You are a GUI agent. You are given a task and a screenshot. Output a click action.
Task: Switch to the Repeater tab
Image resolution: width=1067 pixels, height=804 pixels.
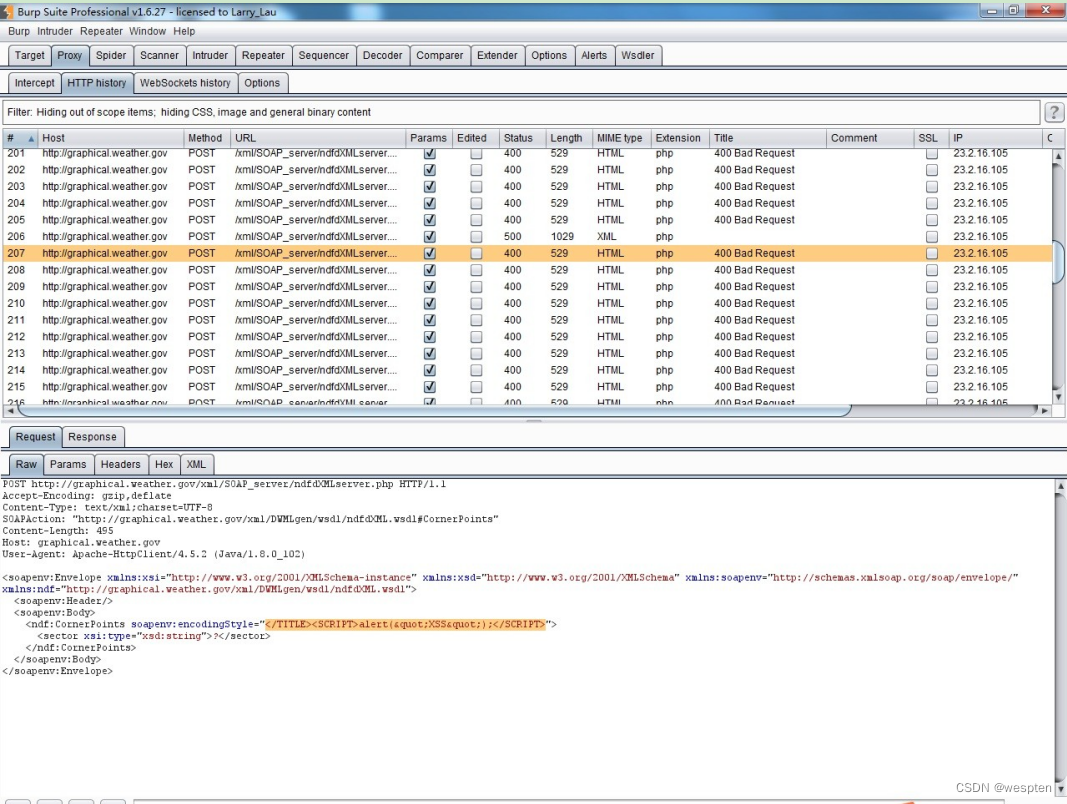tap(263, 56)
